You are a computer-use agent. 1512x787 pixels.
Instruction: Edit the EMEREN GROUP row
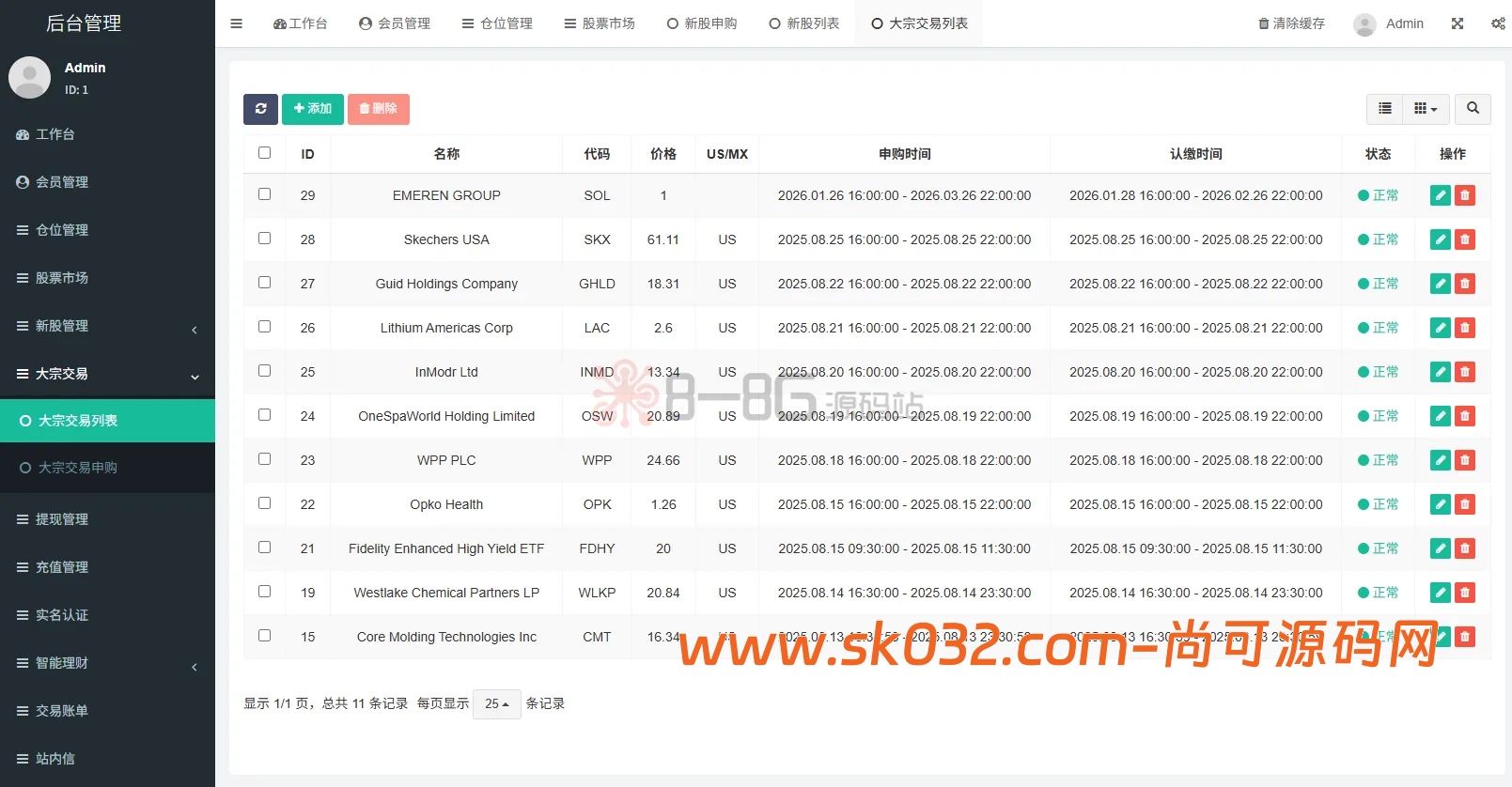pyautogui.click(x=1441, y=195)
